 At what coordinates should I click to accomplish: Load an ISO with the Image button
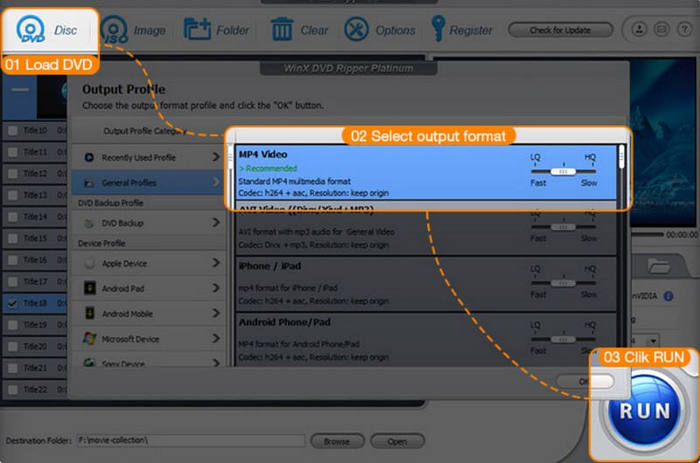[133, 30]
